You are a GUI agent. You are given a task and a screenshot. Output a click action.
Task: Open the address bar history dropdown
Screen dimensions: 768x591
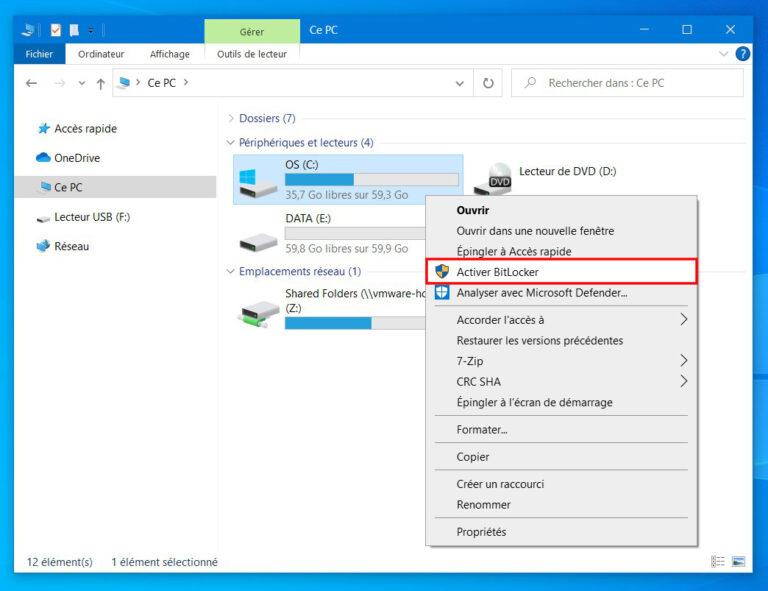tap(460, 84)
